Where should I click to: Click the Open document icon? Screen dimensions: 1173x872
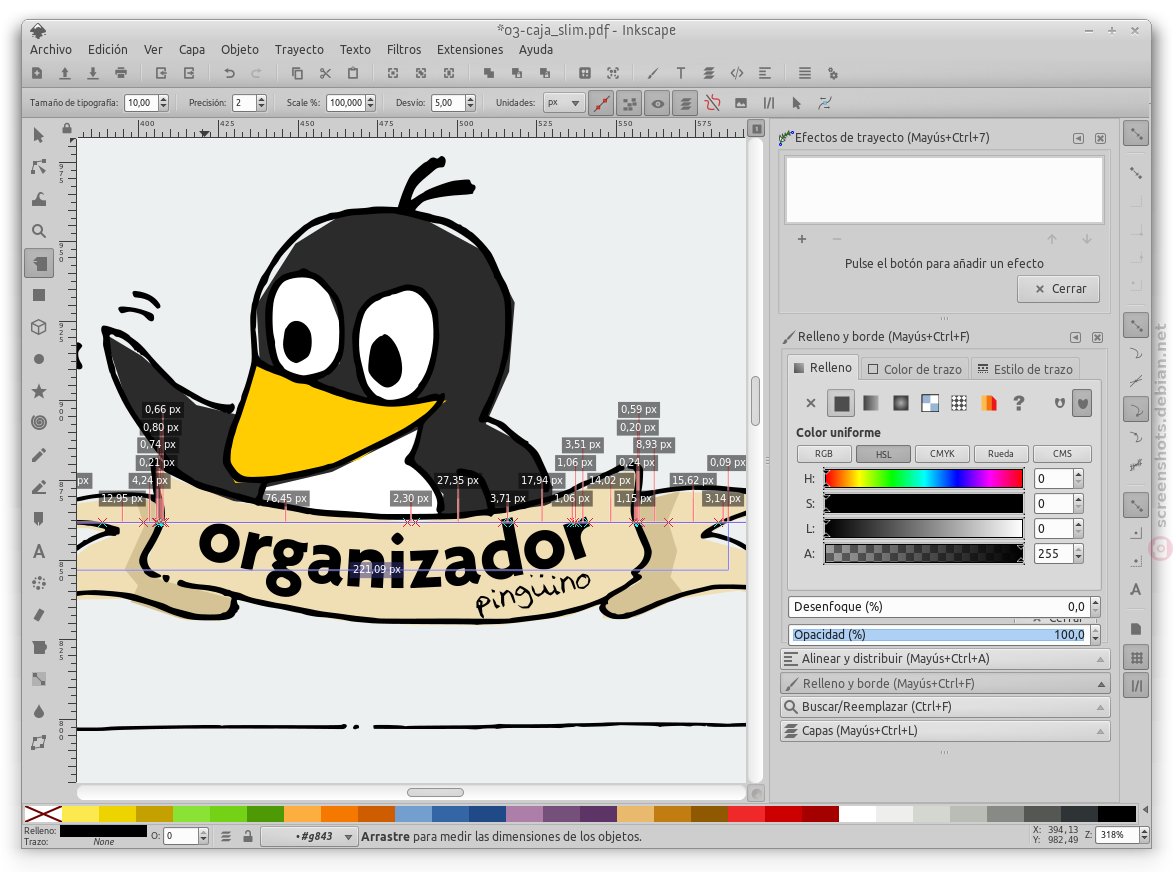click(65, 73)
